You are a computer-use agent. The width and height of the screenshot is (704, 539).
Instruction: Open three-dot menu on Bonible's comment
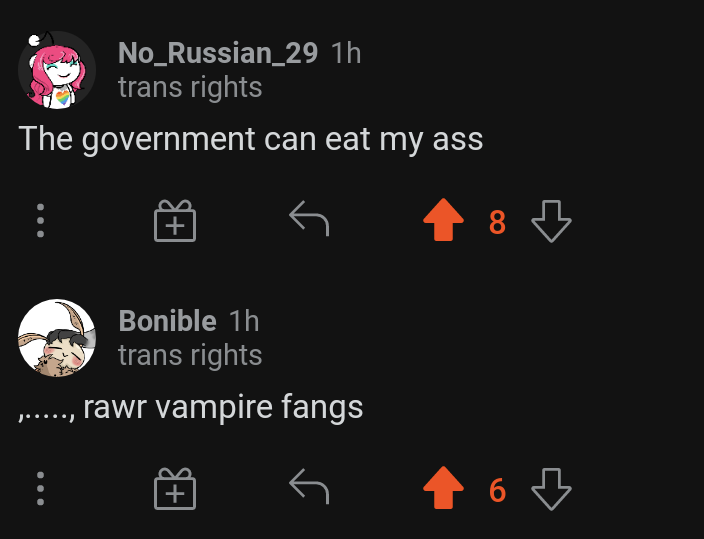tap(40, 489)
